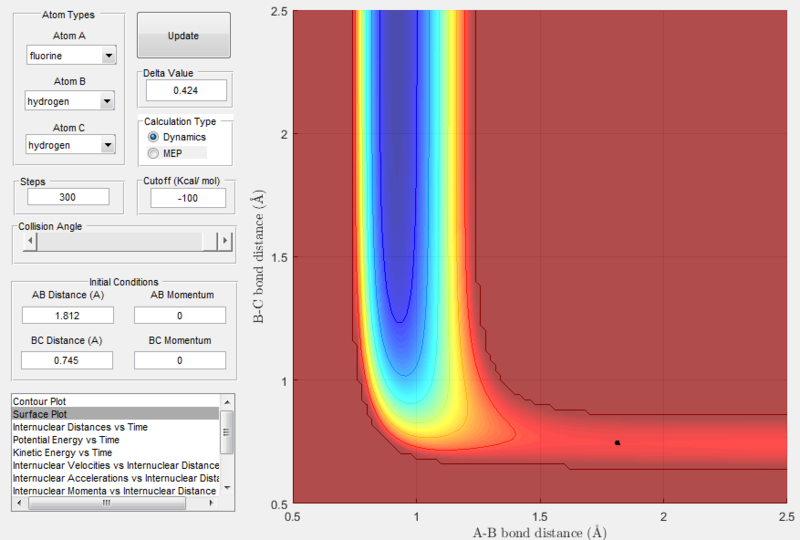The width and height of the screenshot is (800, 540).
Task: Select Contour Plot in the list
Action: [x=116, y=401]
